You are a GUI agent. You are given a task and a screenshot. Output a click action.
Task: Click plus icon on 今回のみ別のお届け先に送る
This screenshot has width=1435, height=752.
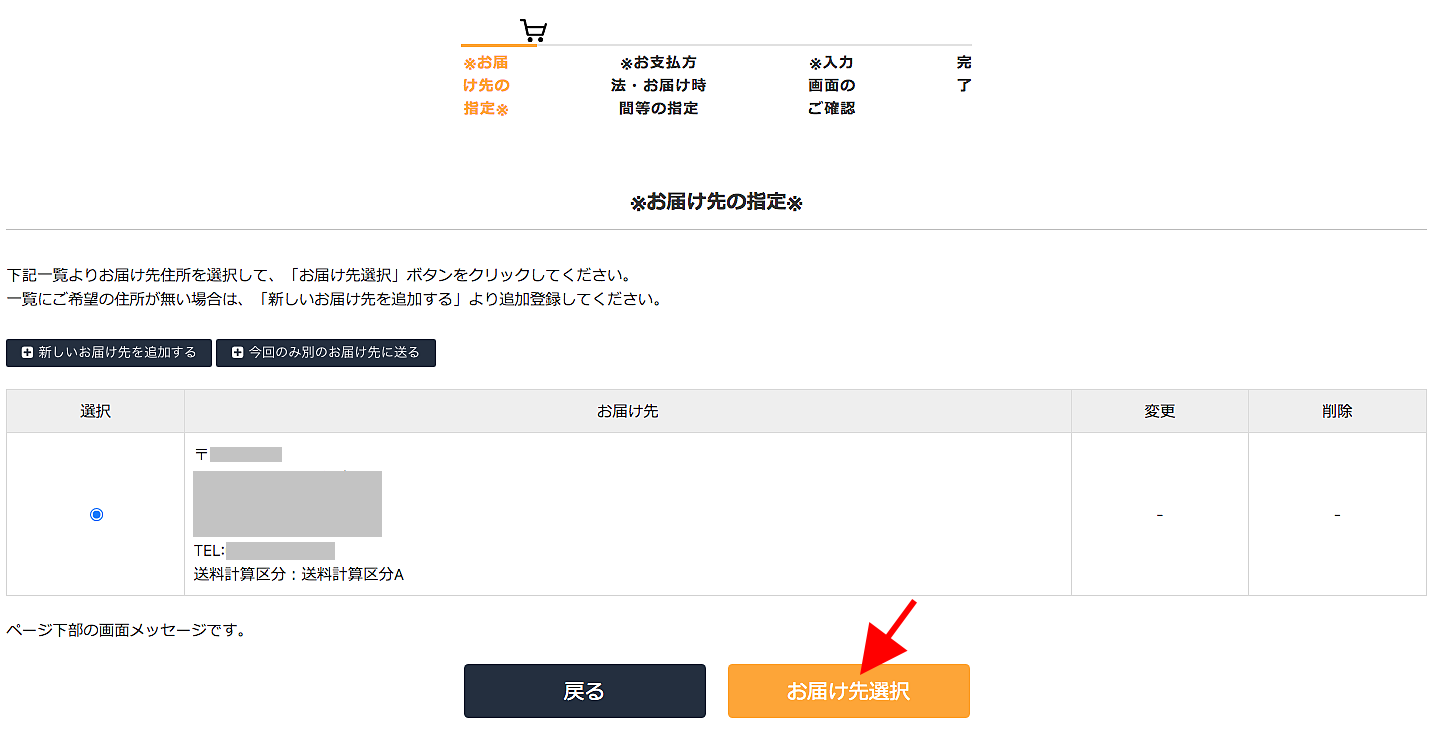pos(238,353)
